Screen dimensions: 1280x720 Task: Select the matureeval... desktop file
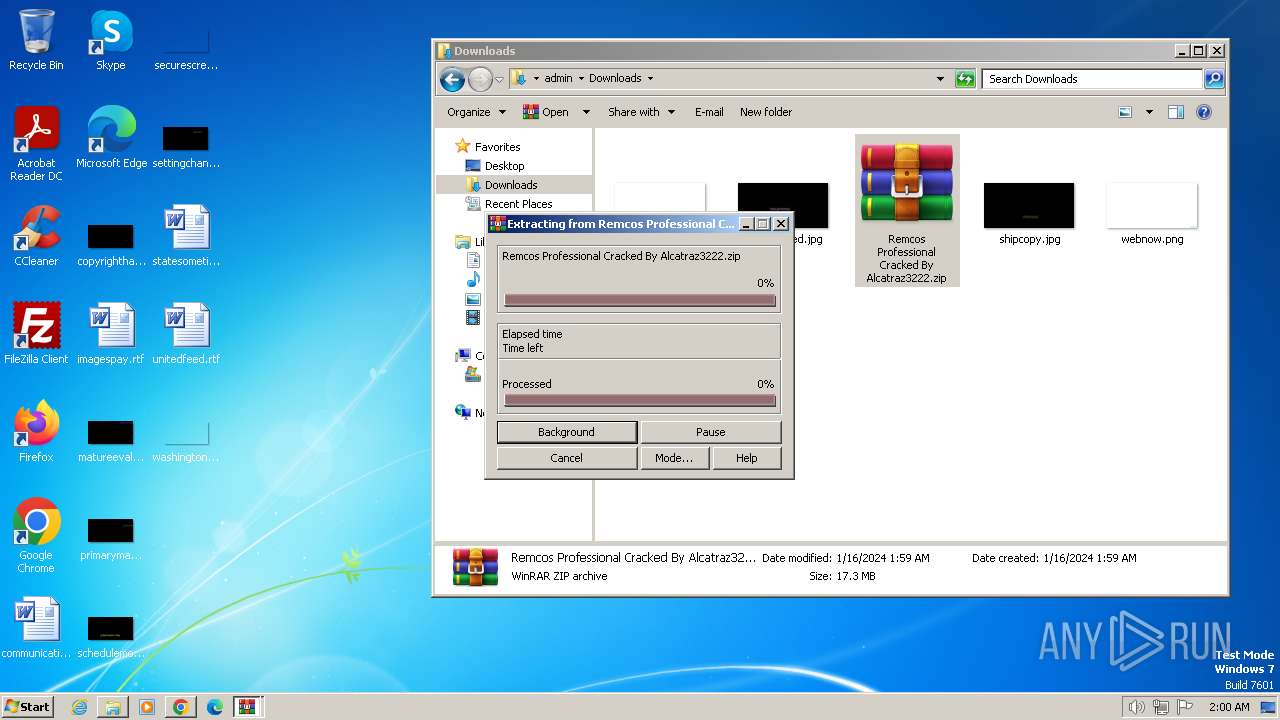pos(110,439)
